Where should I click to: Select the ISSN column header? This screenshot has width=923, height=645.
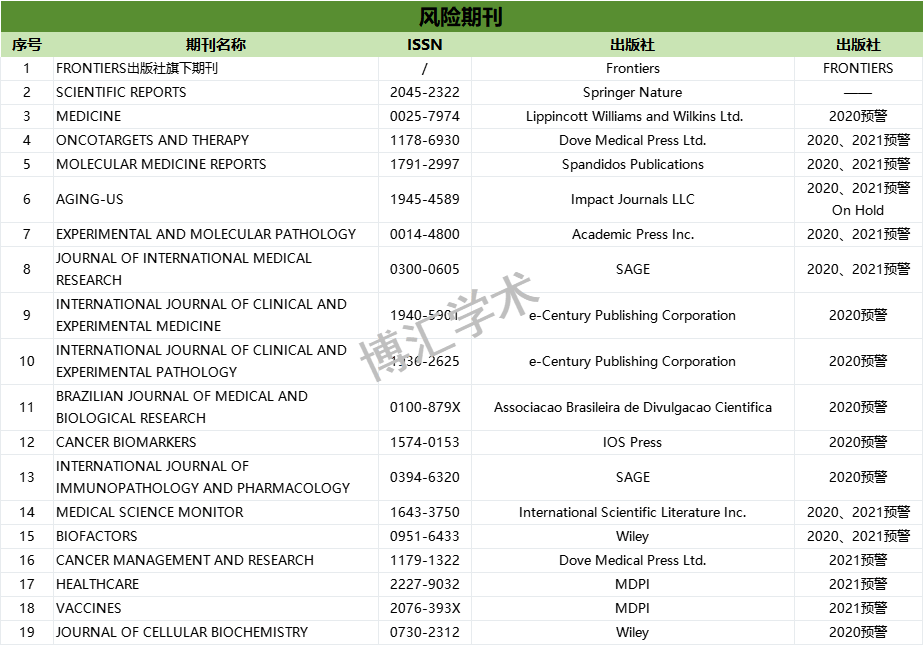click(x=424, y=45)
